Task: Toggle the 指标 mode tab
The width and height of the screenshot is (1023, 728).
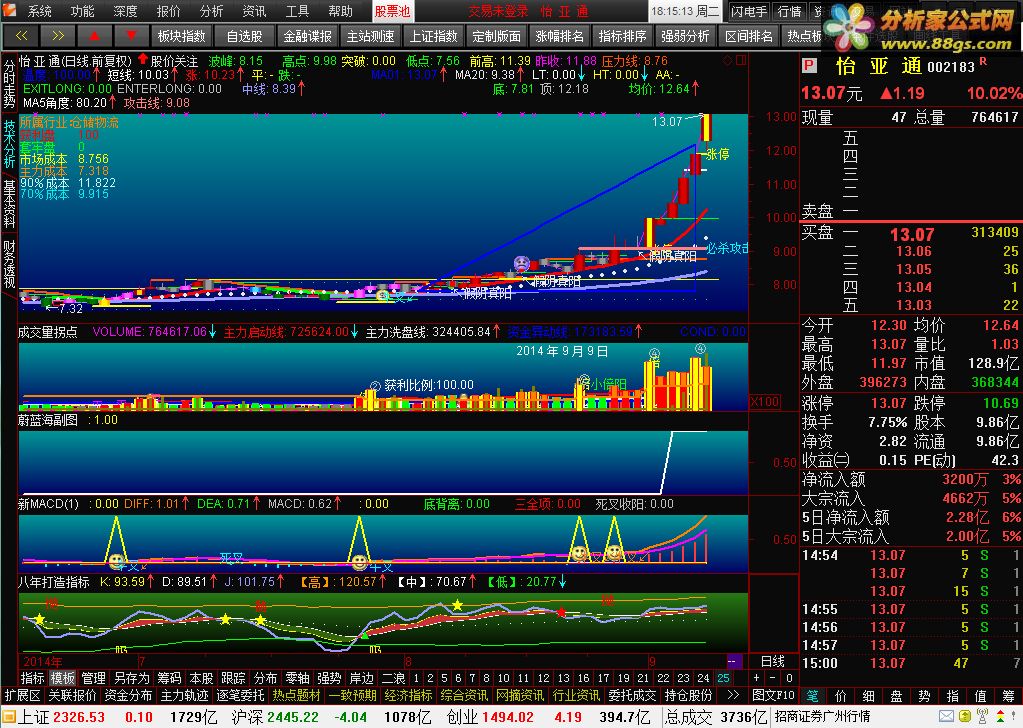Action: point(33,678)
